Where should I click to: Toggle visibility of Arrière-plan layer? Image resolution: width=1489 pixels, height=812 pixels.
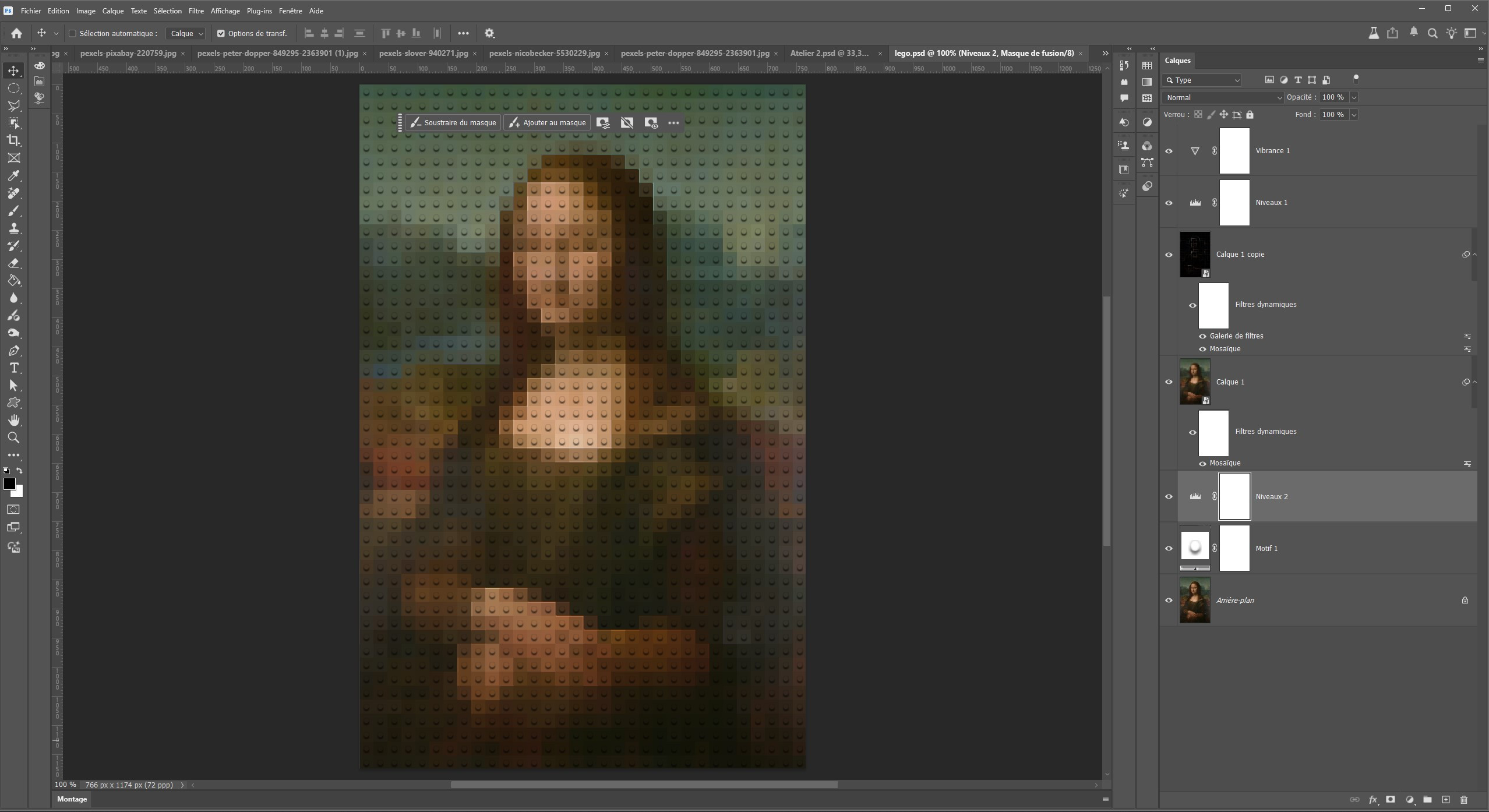coord(1169,601)
